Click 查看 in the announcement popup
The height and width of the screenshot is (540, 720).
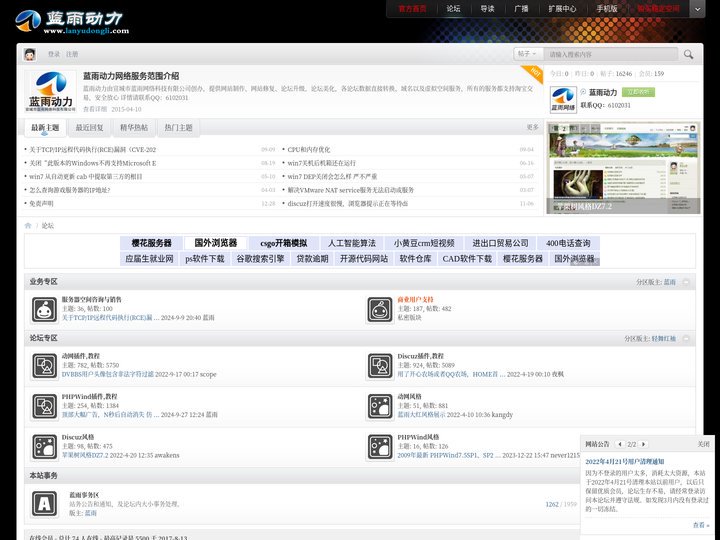[701, 525]
